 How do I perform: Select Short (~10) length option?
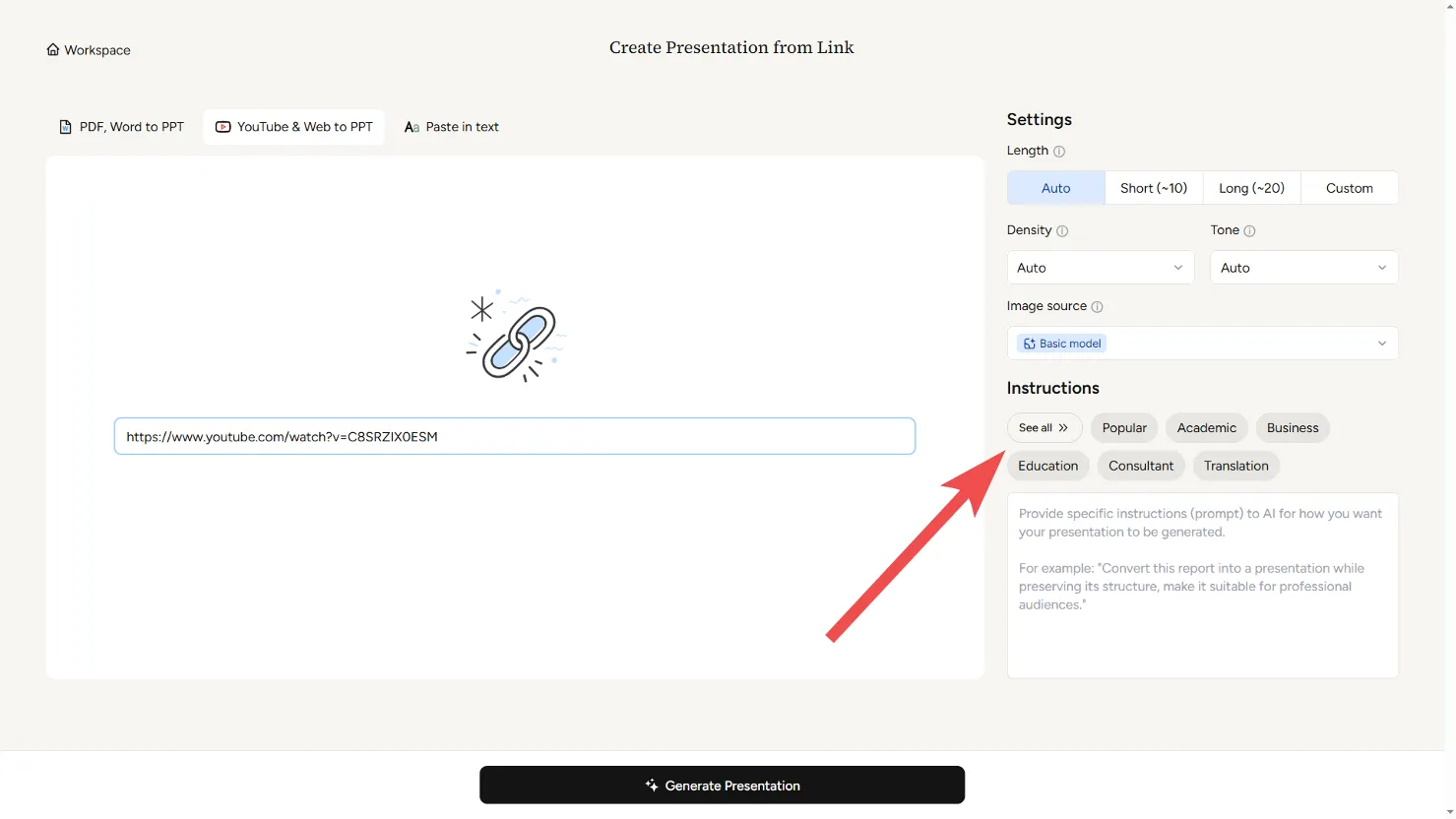click(x=1153, y=188)
